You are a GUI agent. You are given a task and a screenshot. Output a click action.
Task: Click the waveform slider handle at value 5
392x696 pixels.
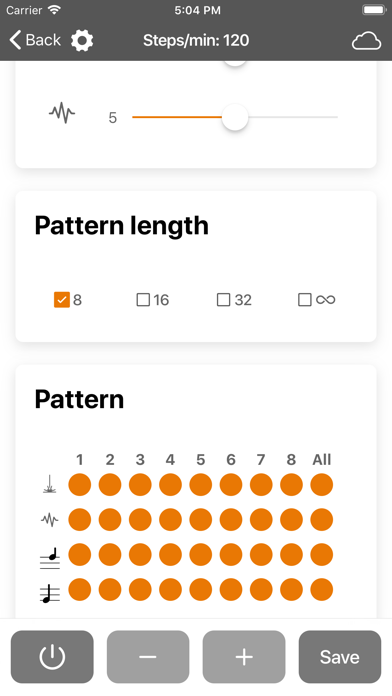pos(235,117)
